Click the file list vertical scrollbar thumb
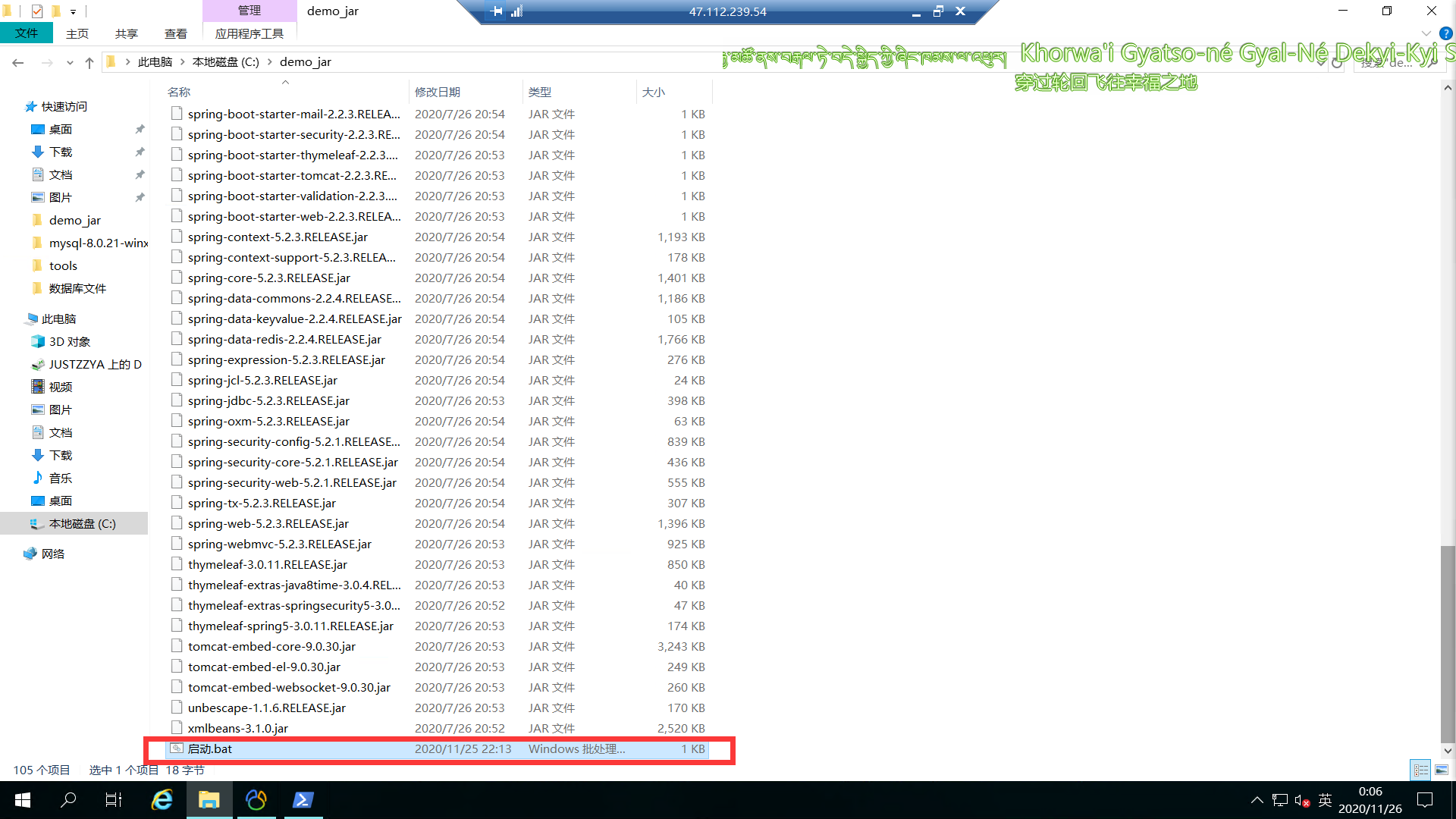 click(x=1448, y=643)
